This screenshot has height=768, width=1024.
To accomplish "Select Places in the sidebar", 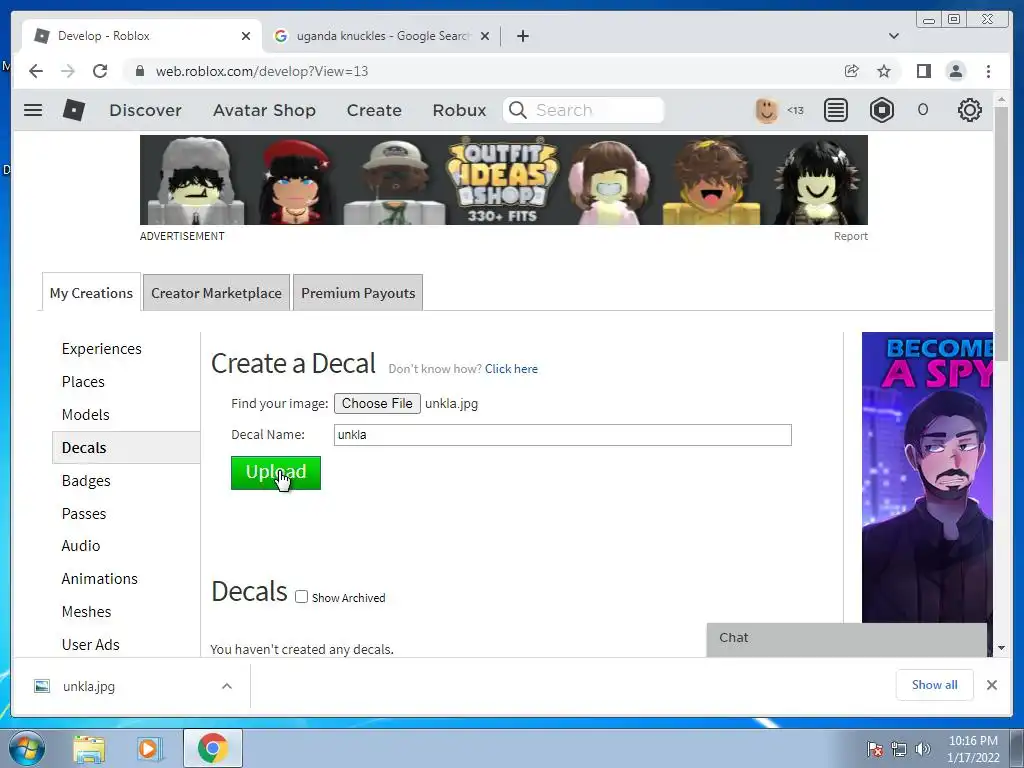I will 83,381.
